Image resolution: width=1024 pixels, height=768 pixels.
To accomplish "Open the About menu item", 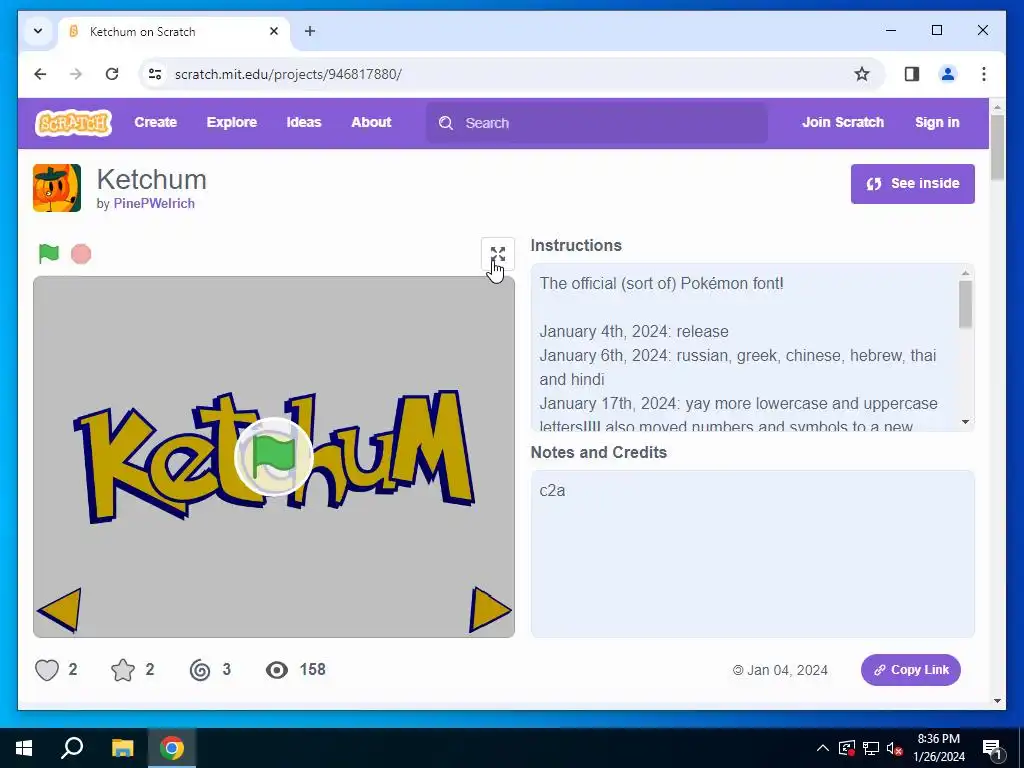I will 372,122.
